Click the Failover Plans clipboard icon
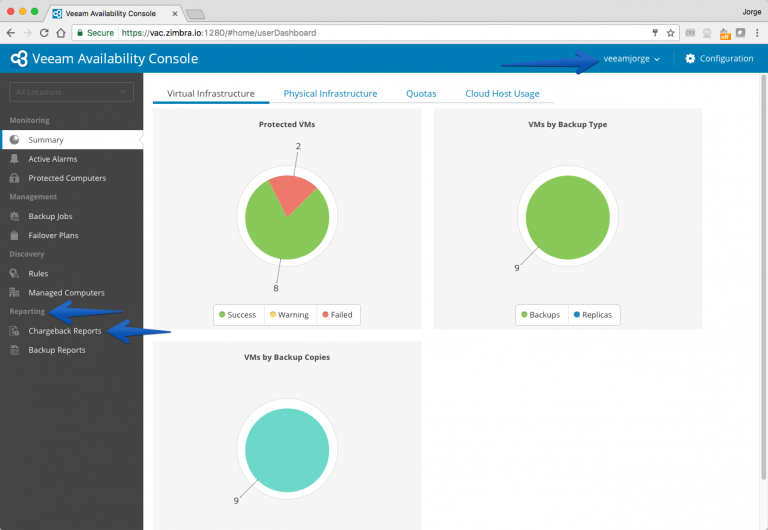768x530 pixels. click(15, 235)
